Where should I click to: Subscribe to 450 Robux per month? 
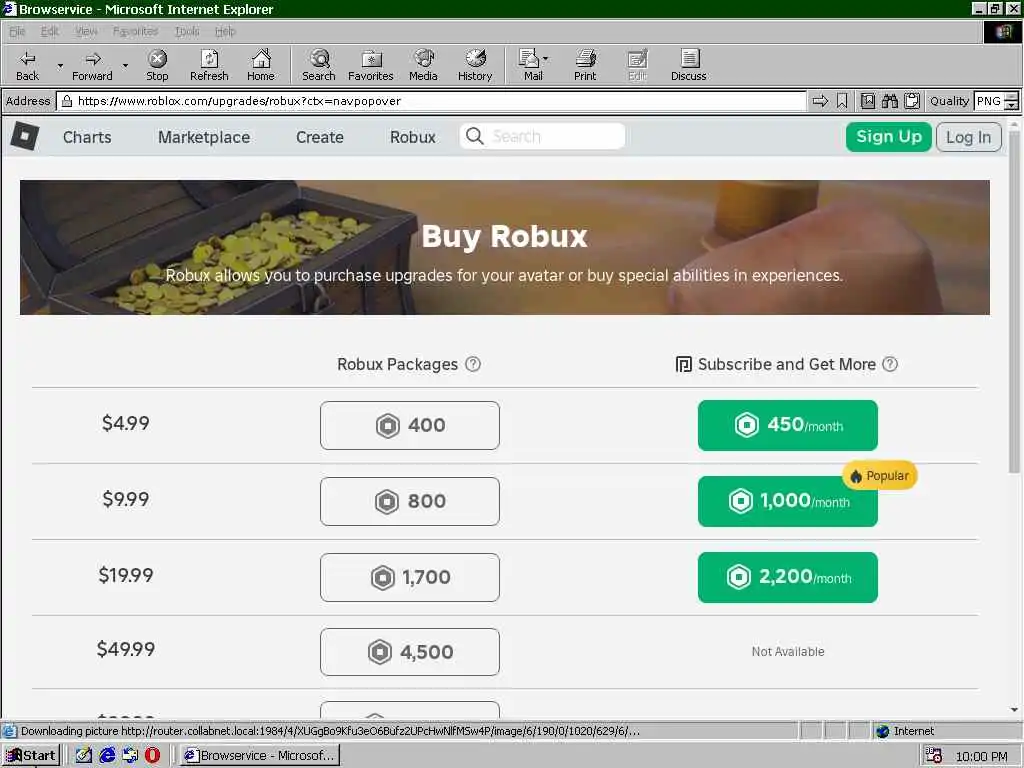[788, 425]
